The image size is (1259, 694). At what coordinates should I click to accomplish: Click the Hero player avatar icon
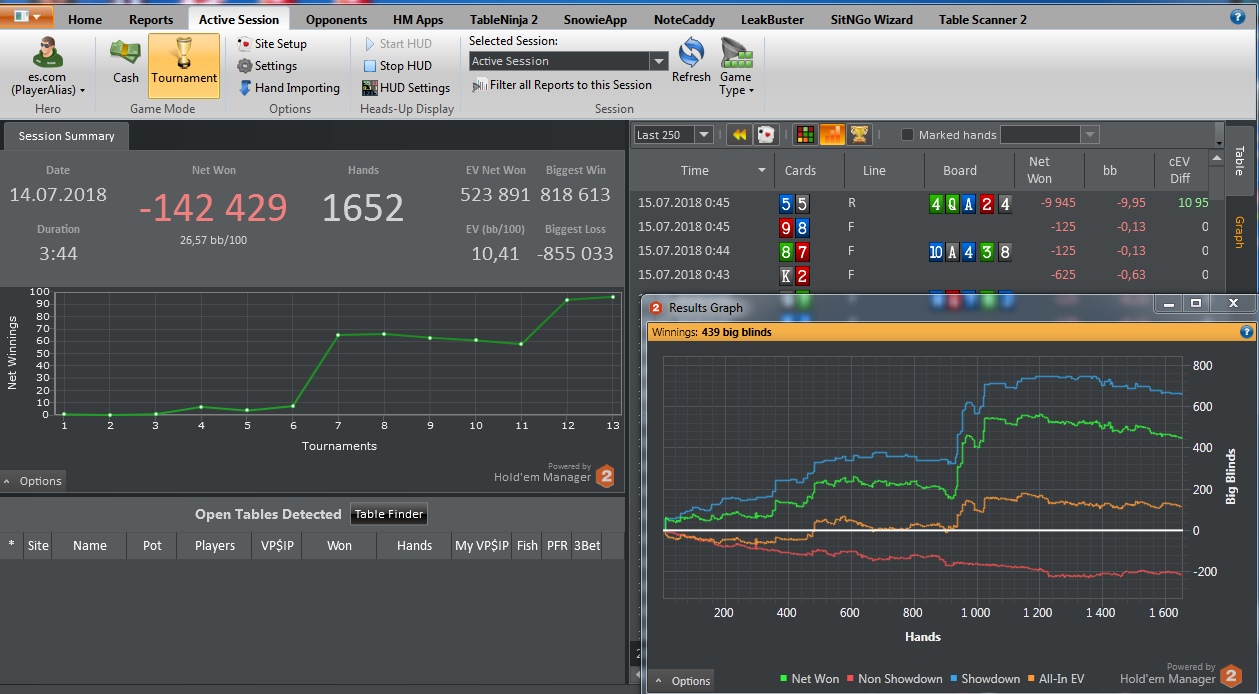tap(47, 52)
